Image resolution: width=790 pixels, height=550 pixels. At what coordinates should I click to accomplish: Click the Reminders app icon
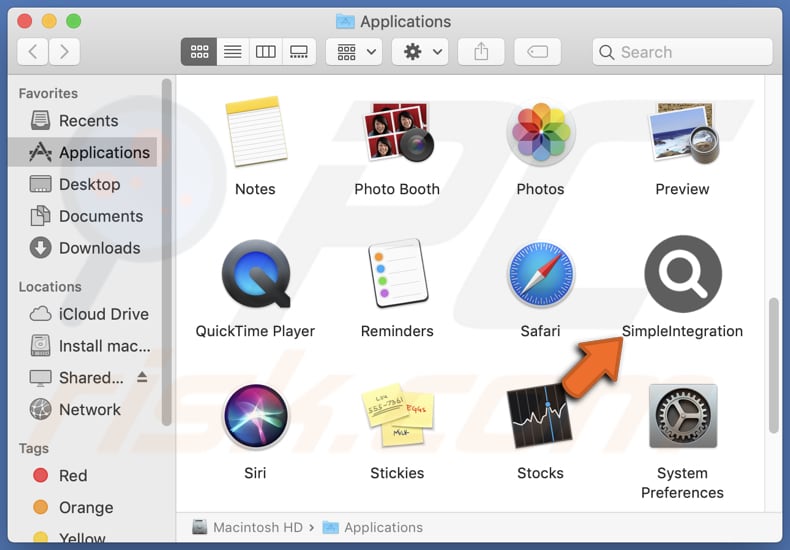pyautogui.click(x=398, y=273)
